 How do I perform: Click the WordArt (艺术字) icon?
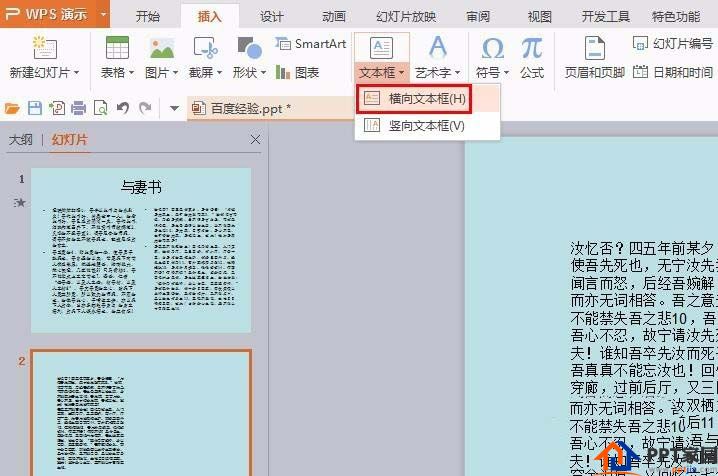(x=437, y=47)
